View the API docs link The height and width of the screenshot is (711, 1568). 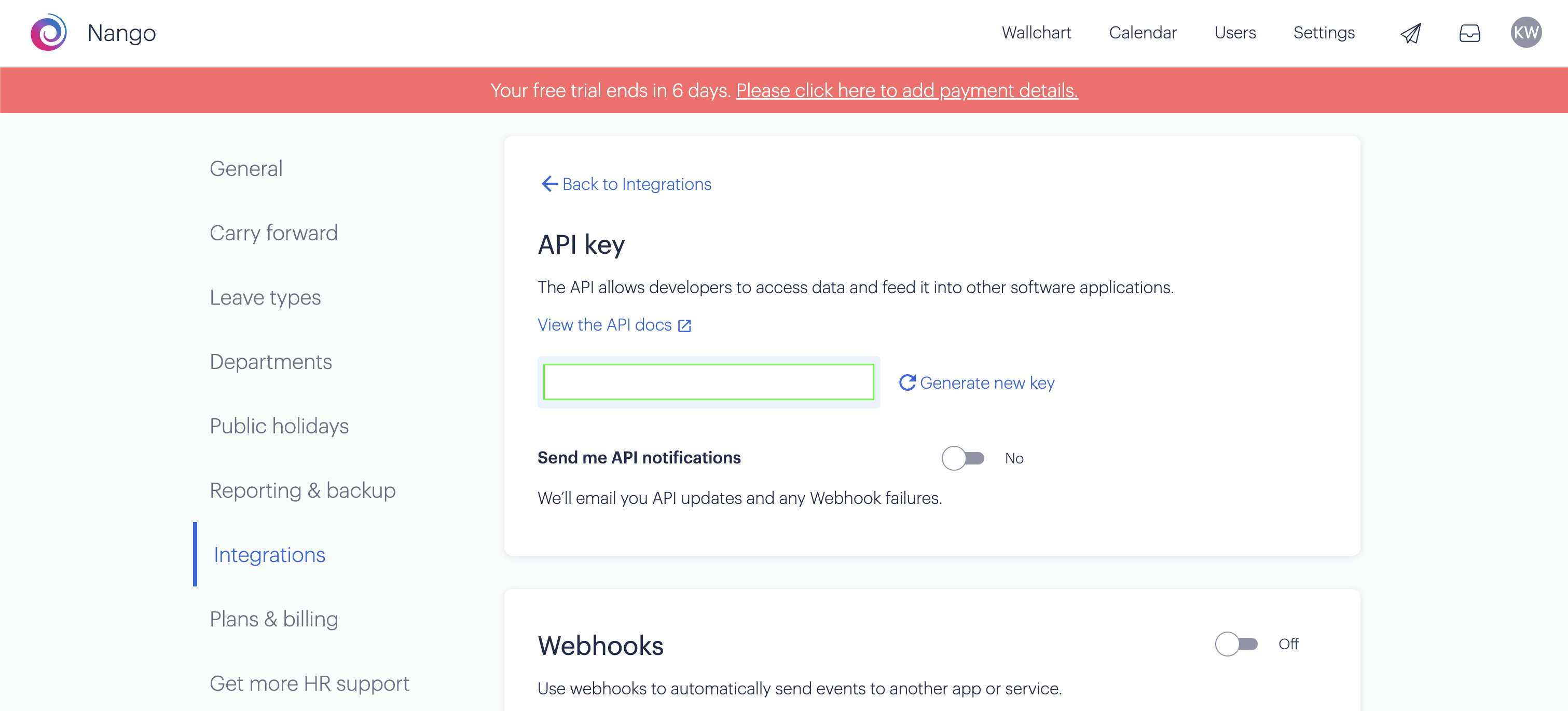[x=604, y=325]
